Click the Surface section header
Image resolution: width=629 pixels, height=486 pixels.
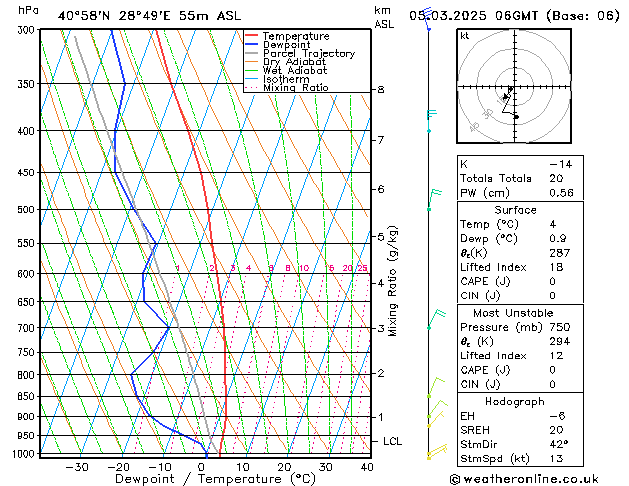516,211
